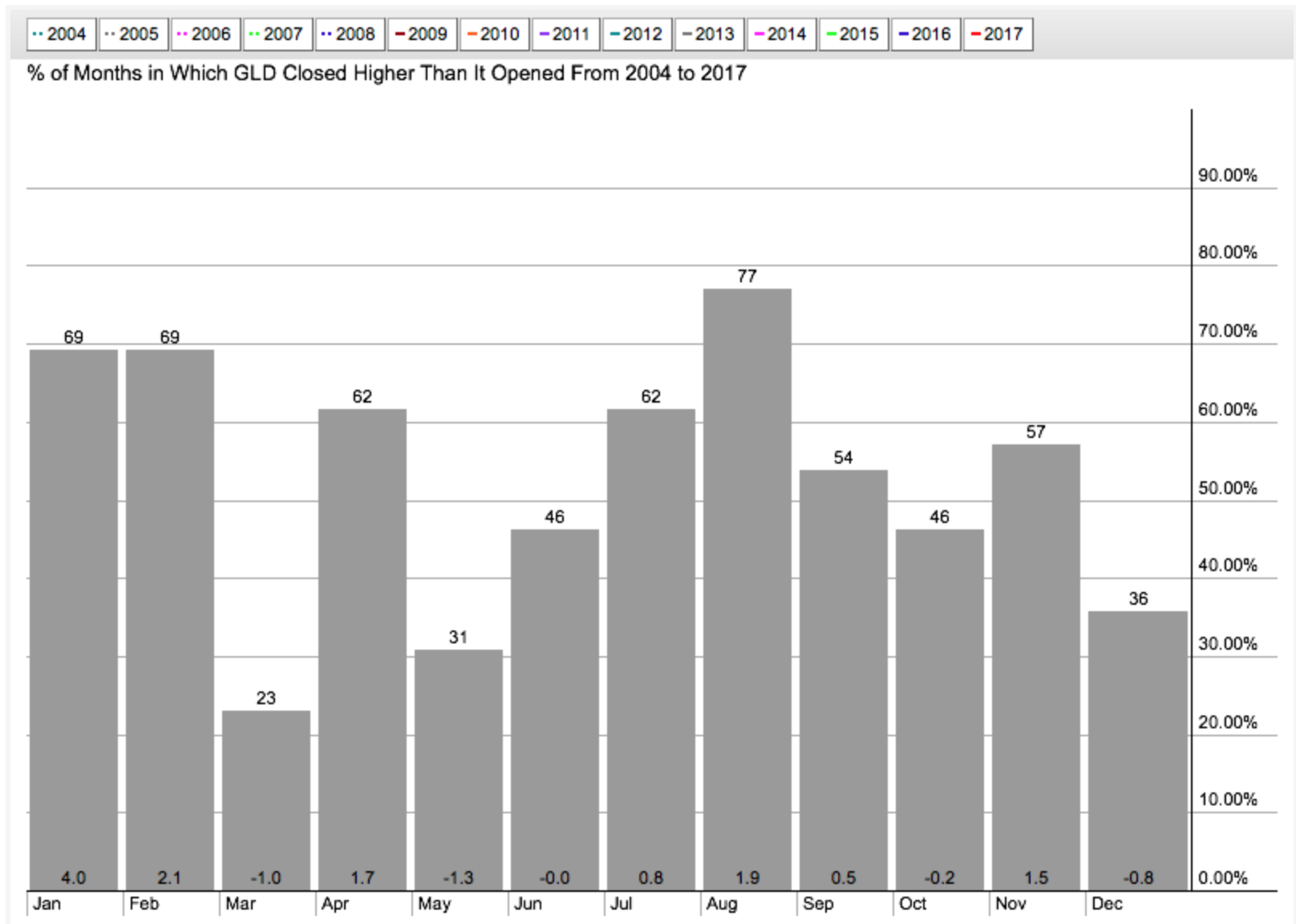Select the June bar labeled 46

tap(555, 710)
